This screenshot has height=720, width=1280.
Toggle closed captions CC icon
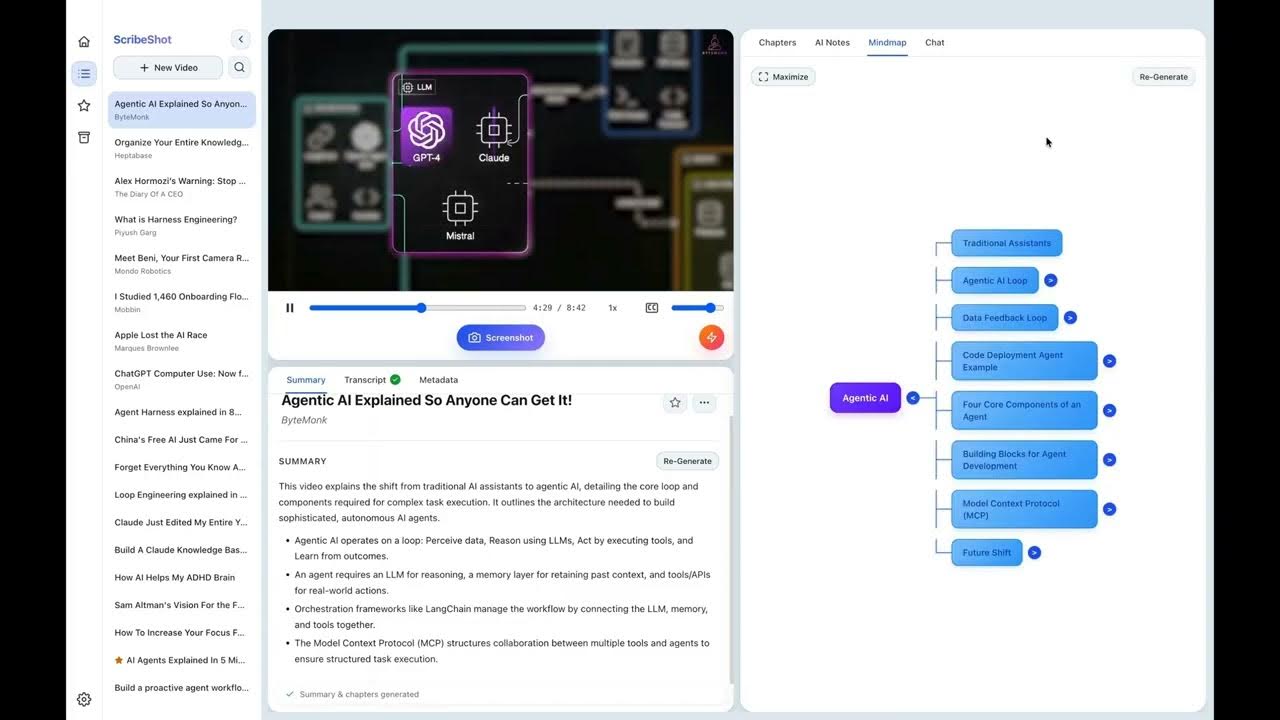(x=652, y=308)
